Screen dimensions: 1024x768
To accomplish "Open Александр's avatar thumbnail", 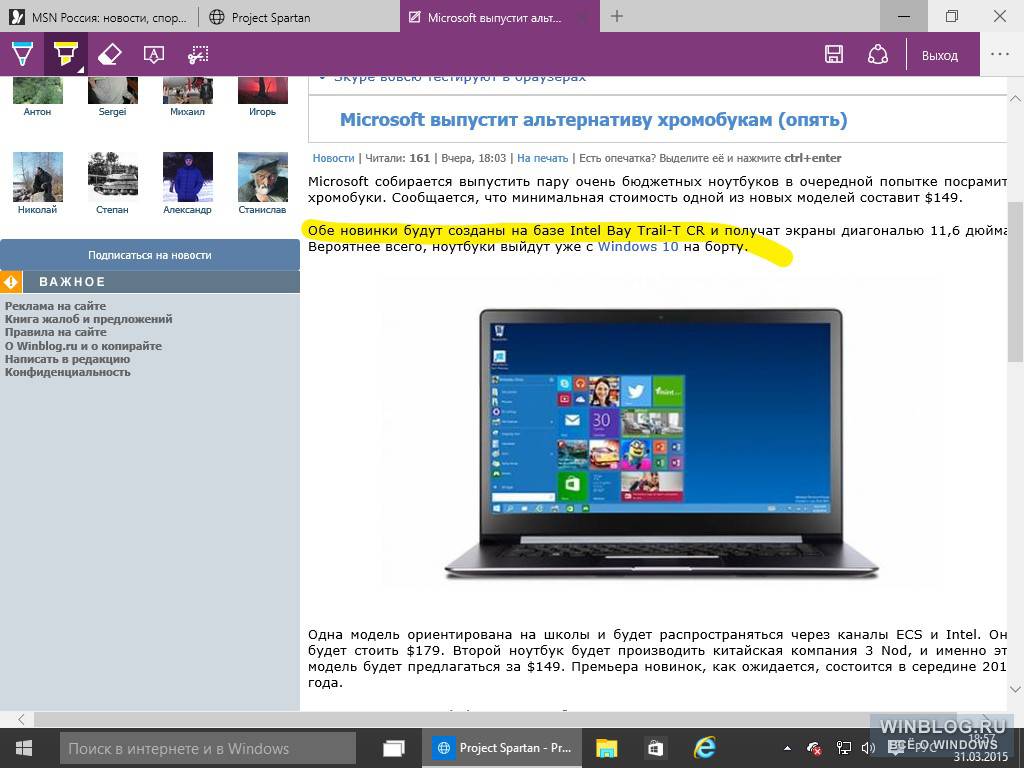I will point(187,177).
